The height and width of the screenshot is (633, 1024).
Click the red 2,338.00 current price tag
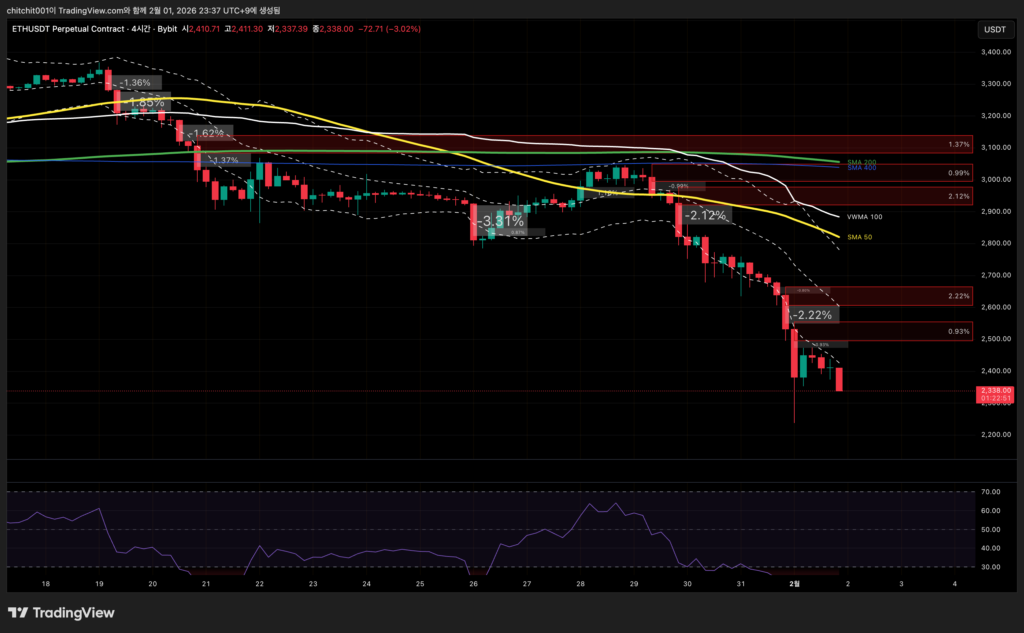pyautogui.click(x=995, y=390)
